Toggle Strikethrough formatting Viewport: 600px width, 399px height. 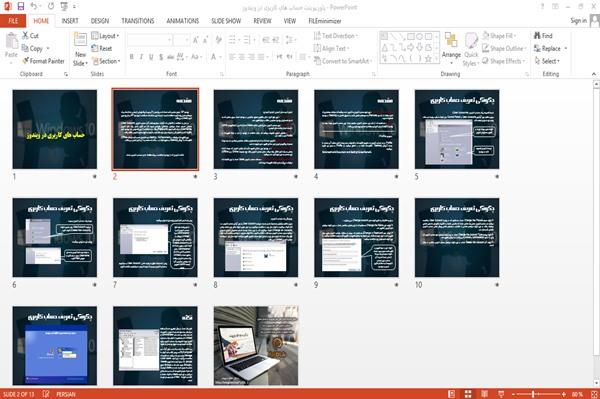point(170,57)
